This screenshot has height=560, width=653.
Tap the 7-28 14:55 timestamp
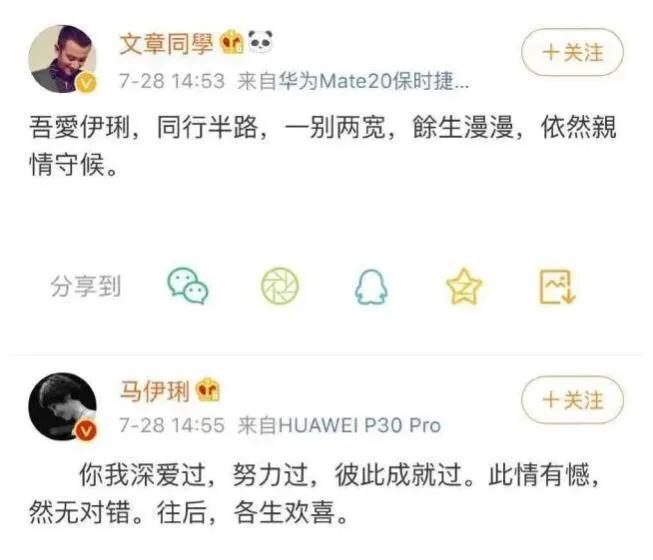[x=172, y=426]
